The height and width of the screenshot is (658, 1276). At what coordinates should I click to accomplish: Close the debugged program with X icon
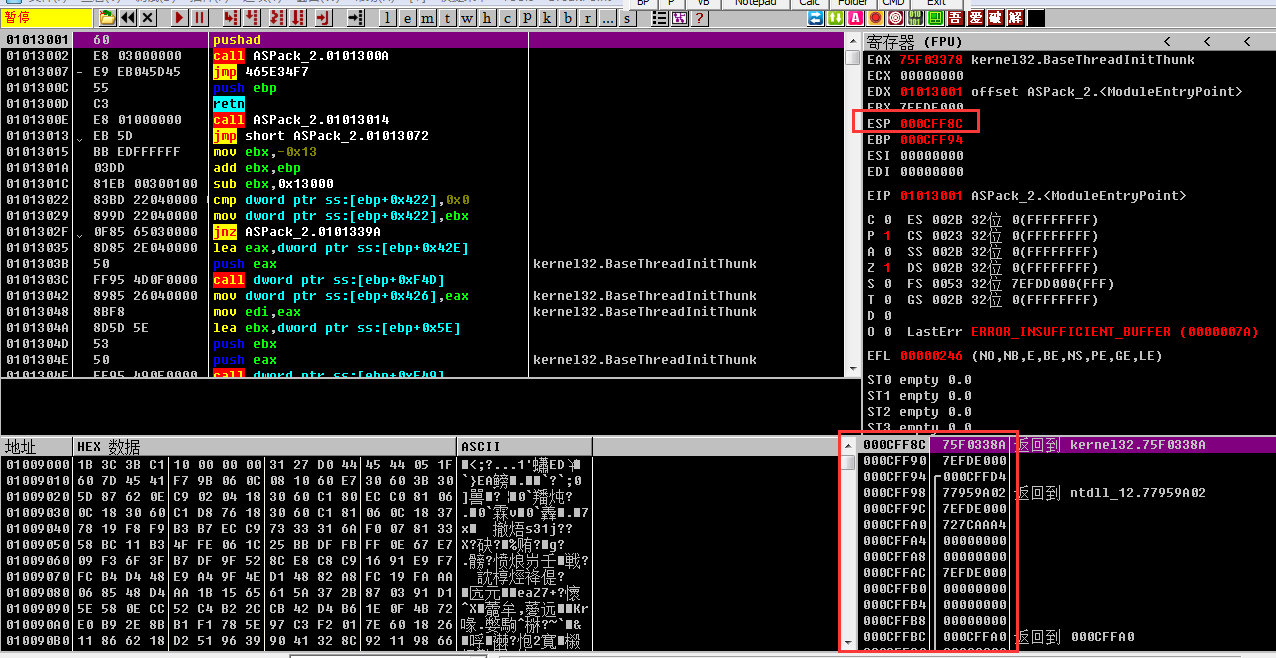pyautogui.click(x=149, y=18)
